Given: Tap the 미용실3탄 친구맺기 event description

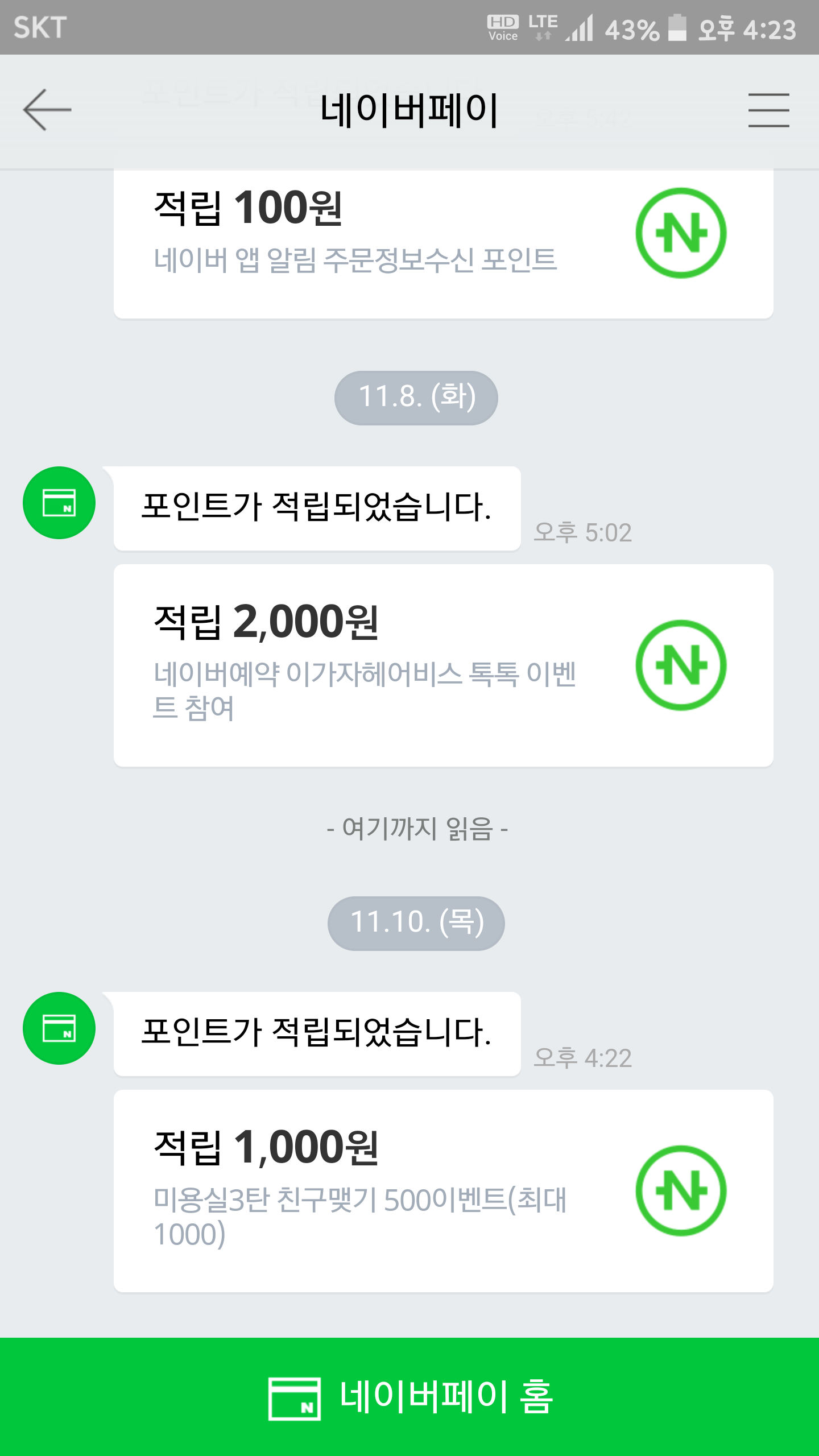Looking at the screenshot, I should pos(359,1217).
